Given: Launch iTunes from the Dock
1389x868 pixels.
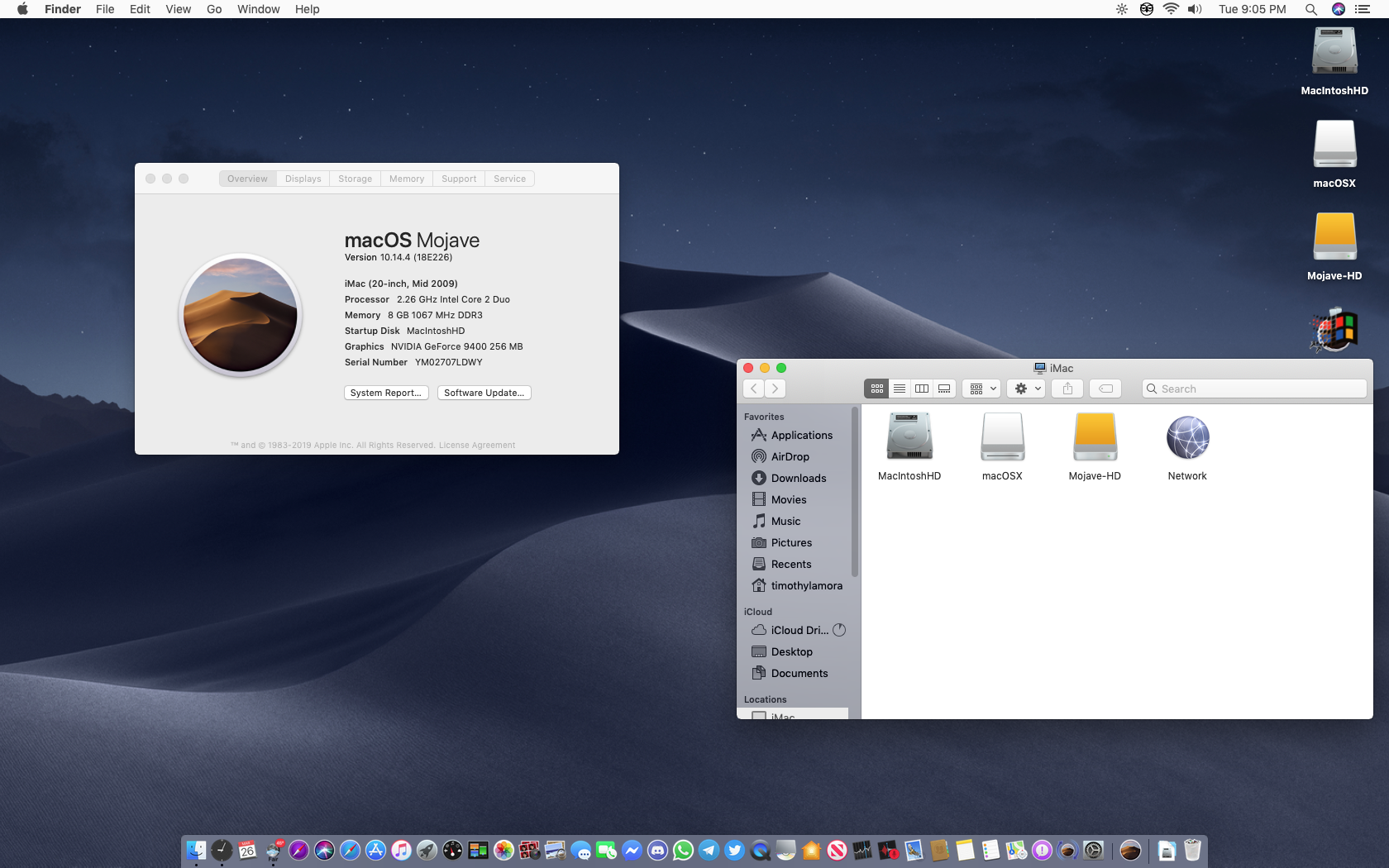Looking at the screenshot, I should pyautogui.click(x=401, y=850).
